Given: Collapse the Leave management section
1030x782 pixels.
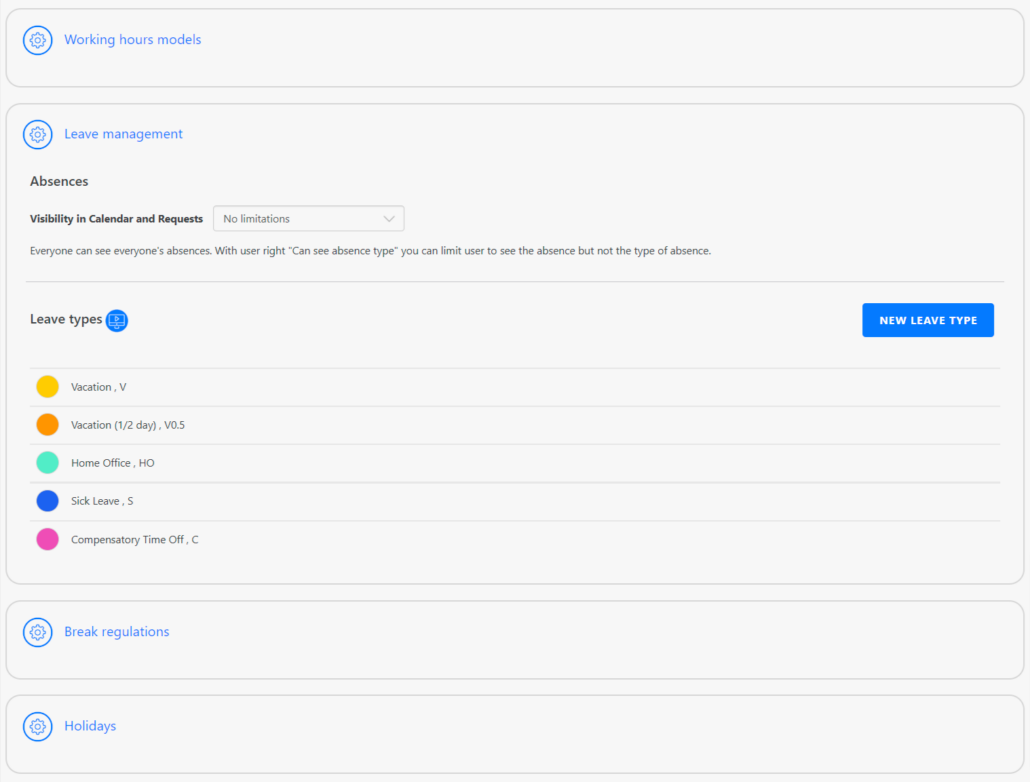Looking at the screenshot, I should (123, 134).
